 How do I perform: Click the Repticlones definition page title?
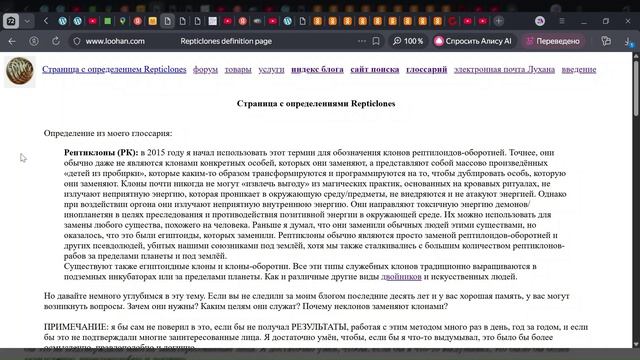[x=226, y=41]
